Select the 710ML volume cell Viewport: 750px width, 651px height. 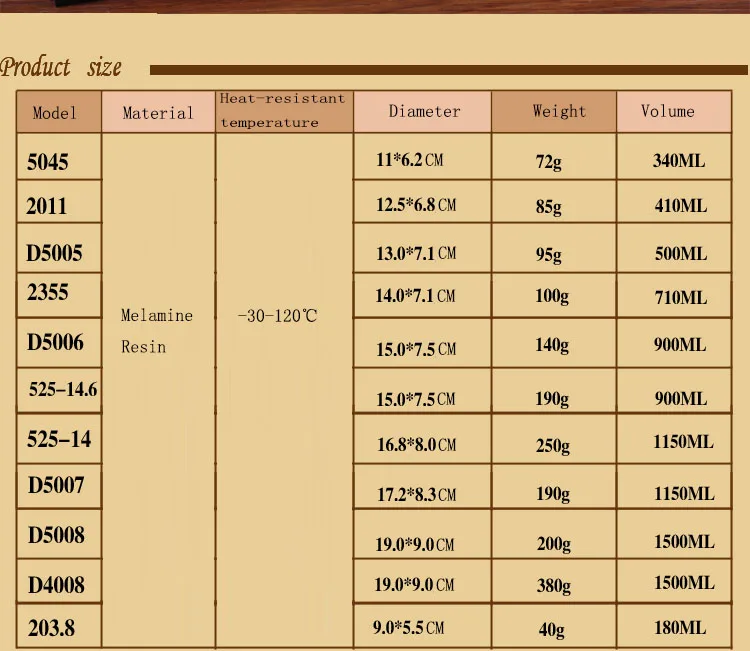point(674,295)
